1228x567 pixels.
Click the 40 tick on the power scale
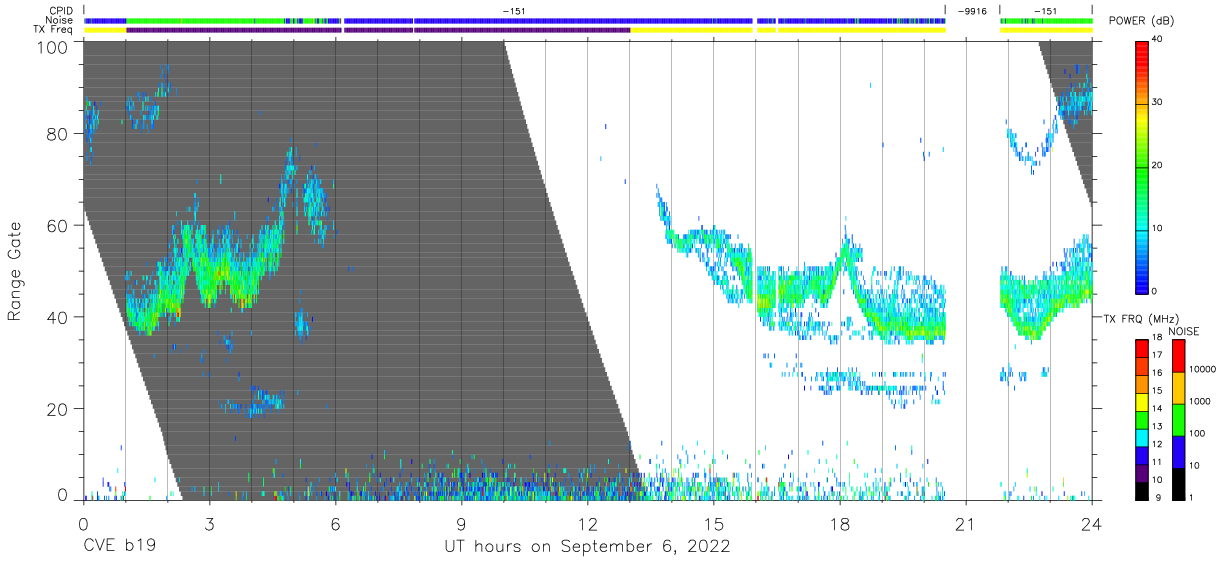point(1159,40)
